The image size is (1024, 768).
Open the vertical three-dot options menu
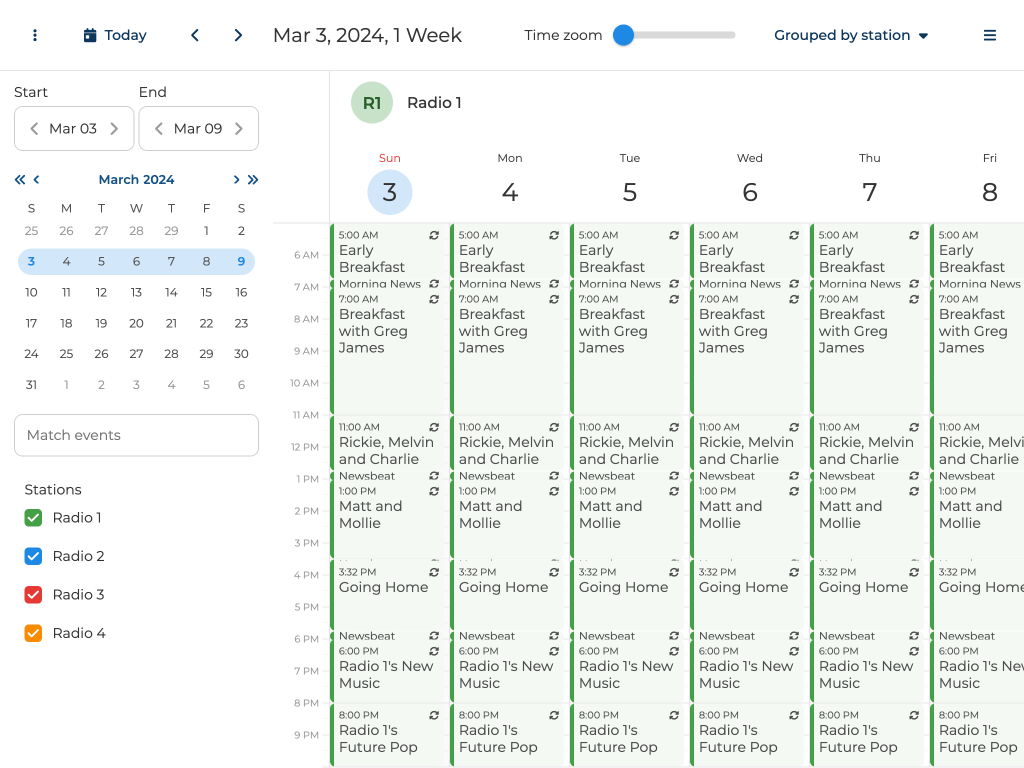[x=35, y=35]
